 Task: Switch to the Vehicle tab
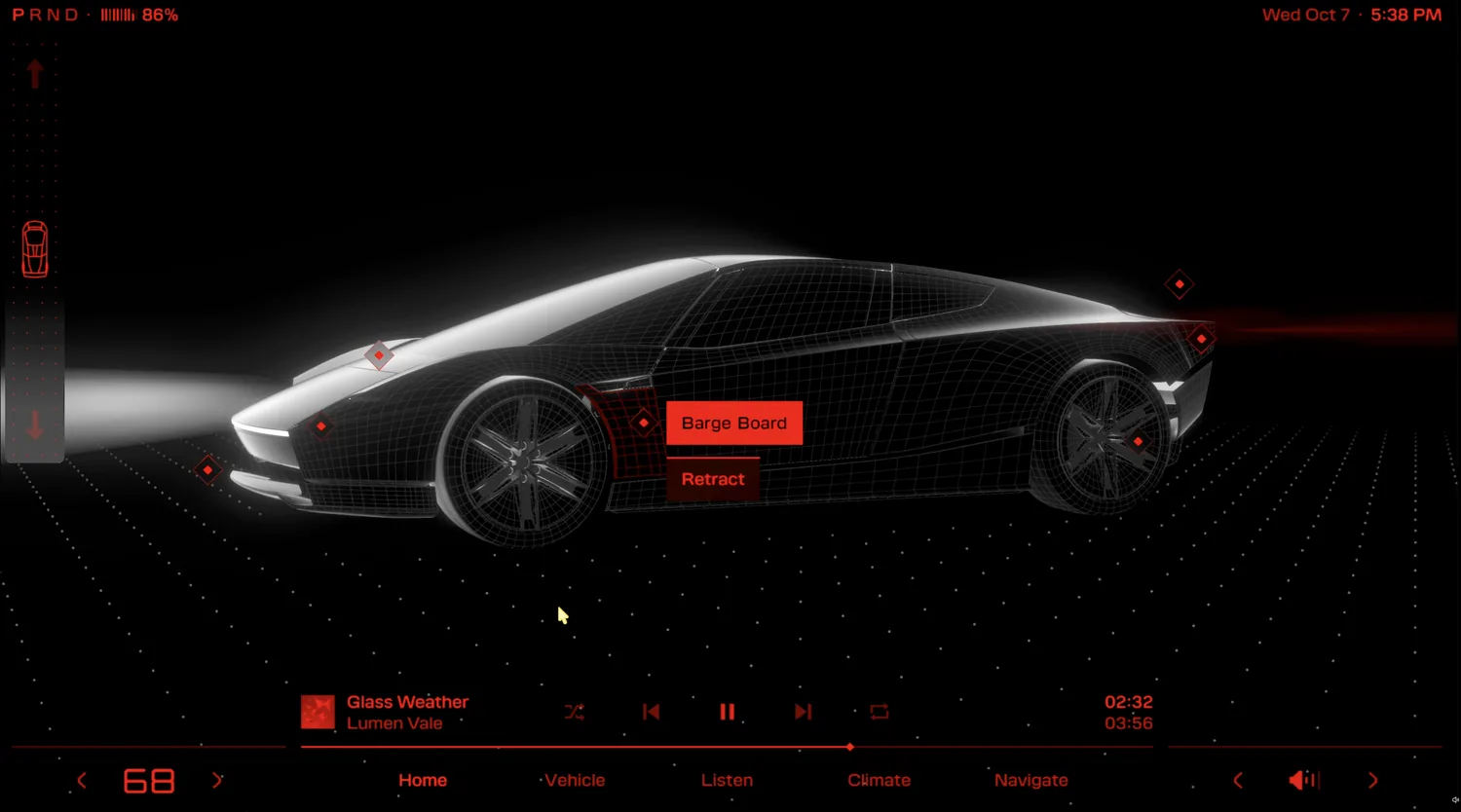(x=575, y=780)
